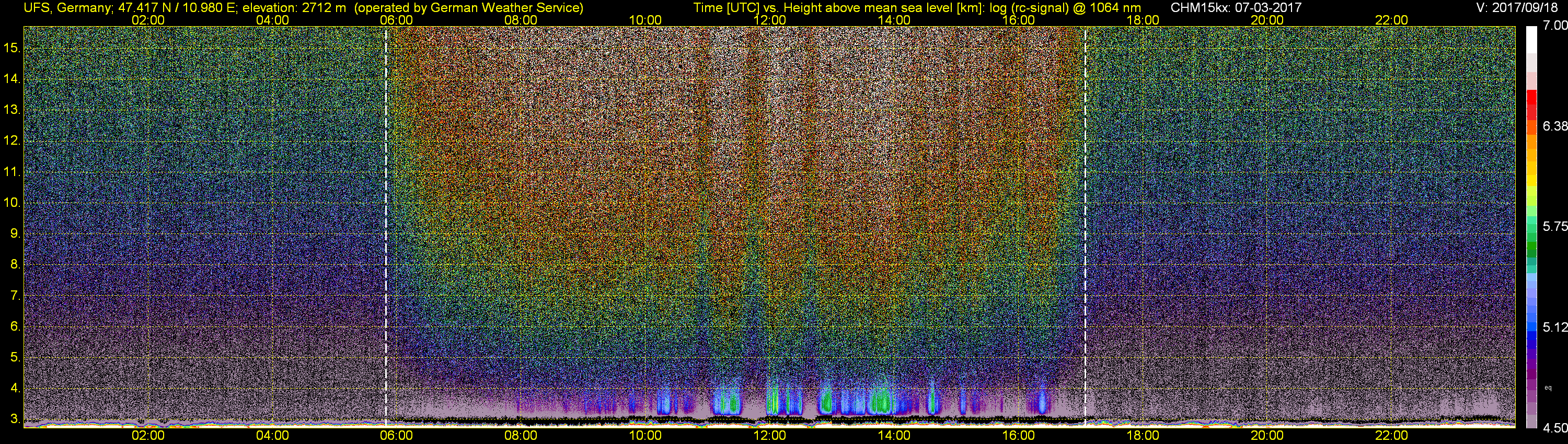The width and height of the screenshot is (1568, 444).
Task: Click the small 'eq' label beside the colorbar
Action: (x=1548, y=388)
